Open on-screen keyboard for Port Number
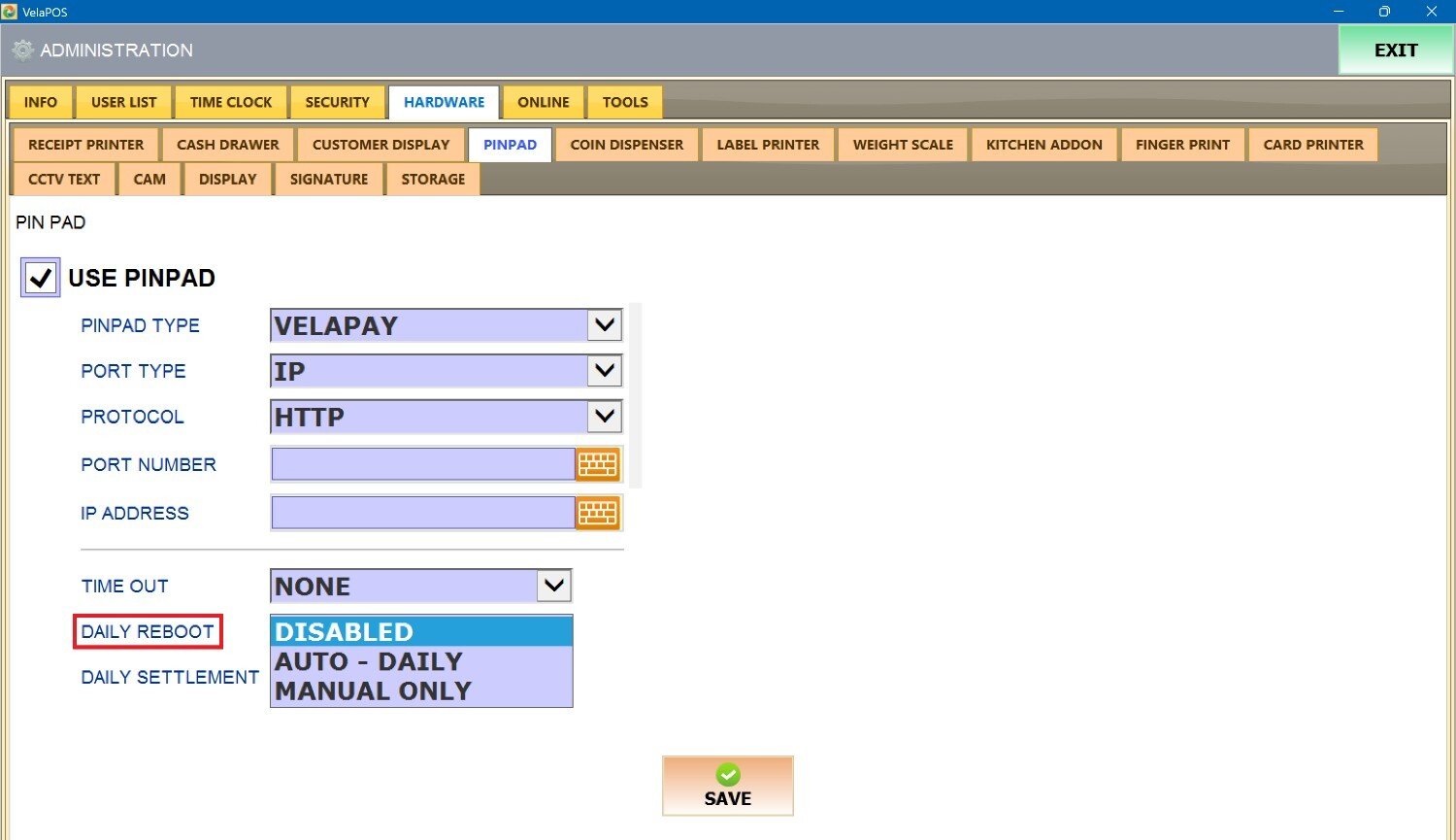 pos(597,464)
